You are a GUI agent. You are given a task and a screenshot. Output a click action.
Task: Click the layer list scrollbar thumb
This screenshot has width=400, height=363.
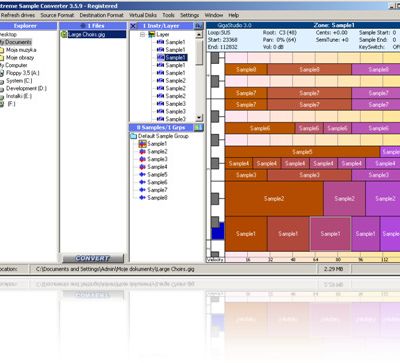[199, 52]
